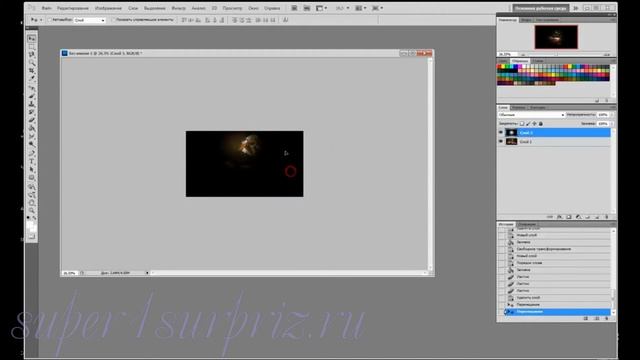Select the Brush tool in the toolbox
This screenshot has width=640, height=360.
(x=32, y=96)
